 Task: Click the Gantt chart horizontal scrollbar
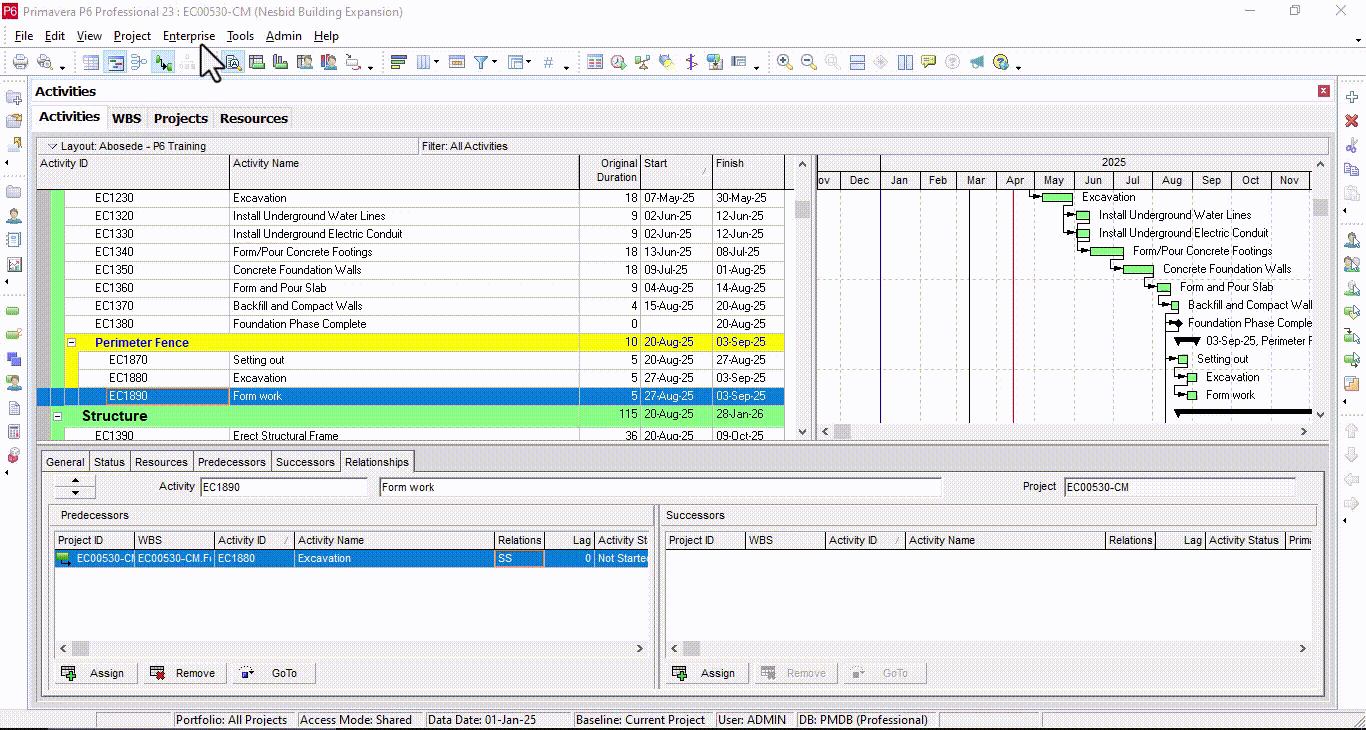coord(1064,432)
